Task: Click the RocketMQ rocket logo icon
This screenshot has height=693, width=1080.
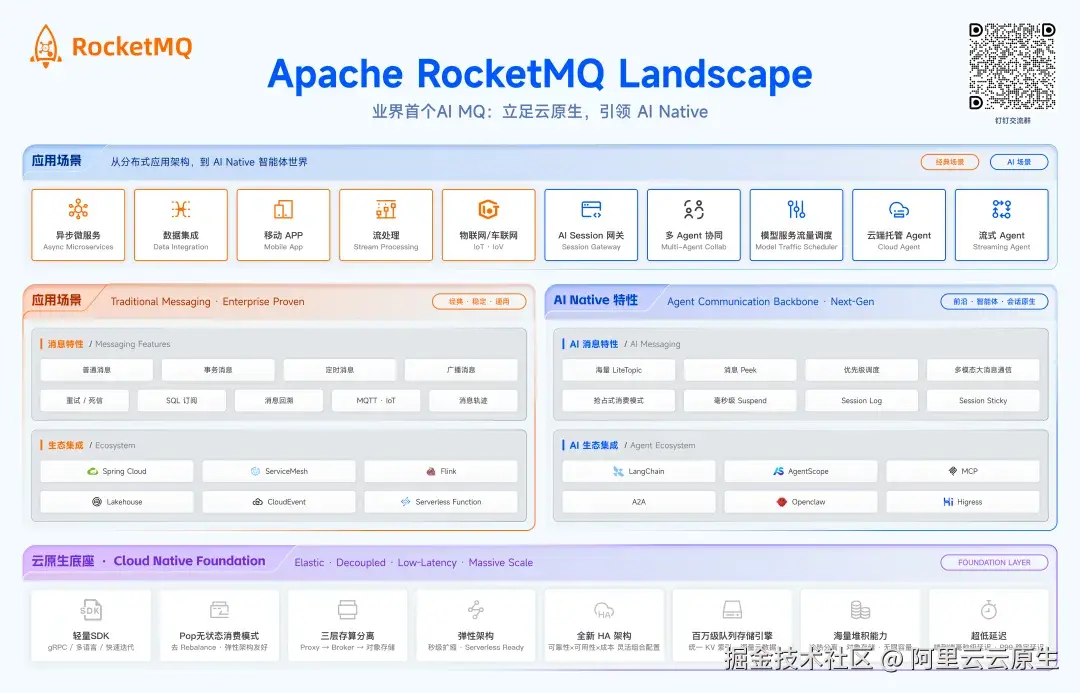Action: pos(45,47)
